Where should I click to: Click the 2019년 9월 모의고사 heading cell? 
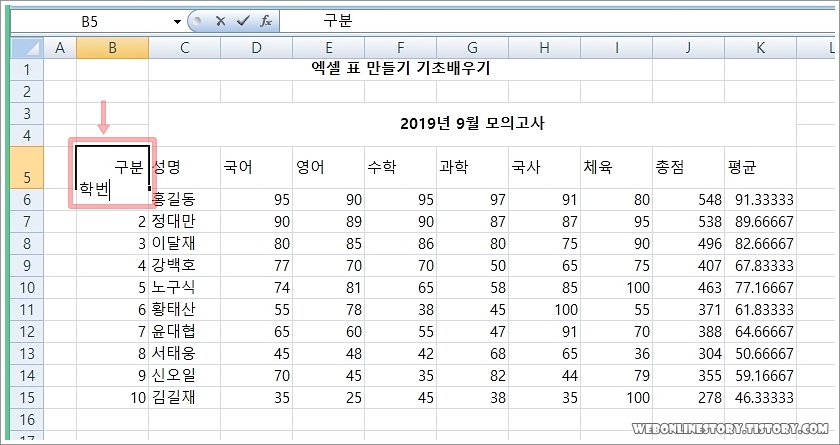[x=472, y=124]
